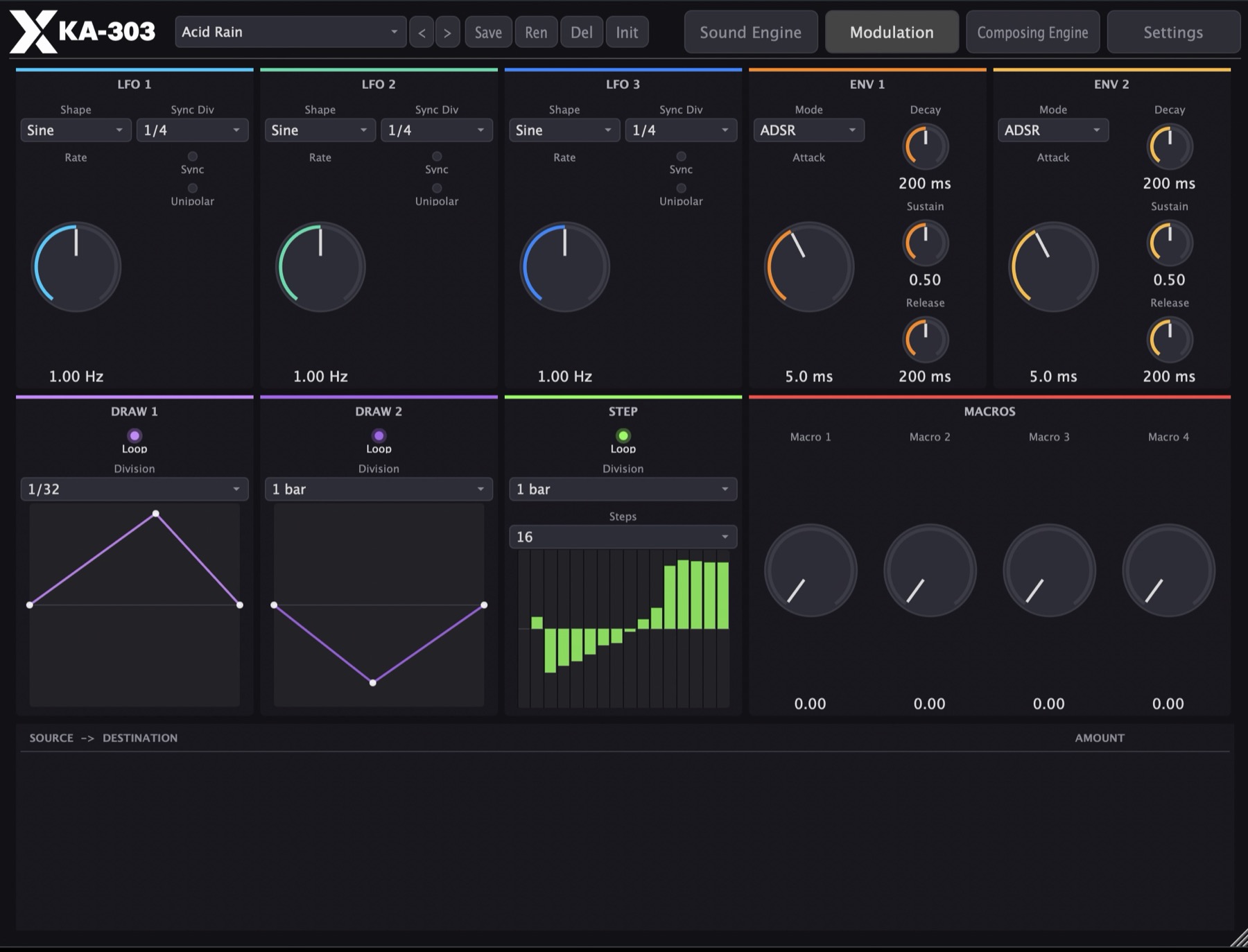The width and height of the screenshot is (1248, 952).
Task: Enable LFO 3 Sync toggle
Action: [x=681, y=157]
